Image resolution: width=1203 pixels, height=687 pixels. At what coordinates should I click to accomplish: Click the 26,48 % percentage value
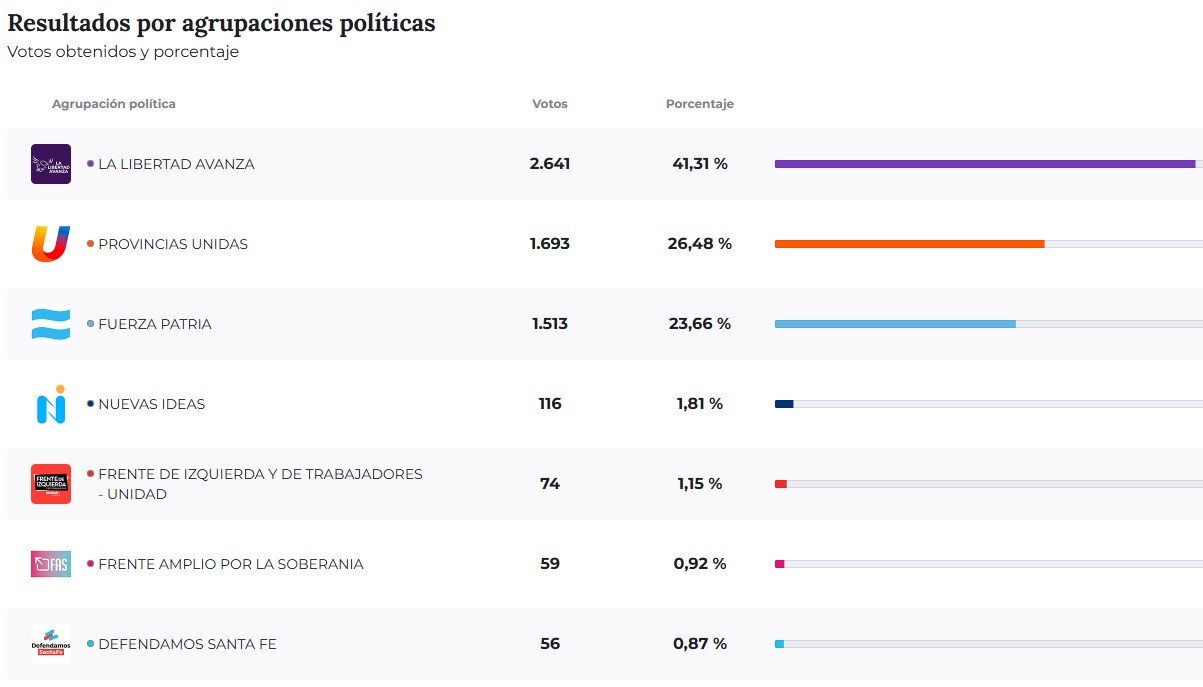click(x=700, y=244)
